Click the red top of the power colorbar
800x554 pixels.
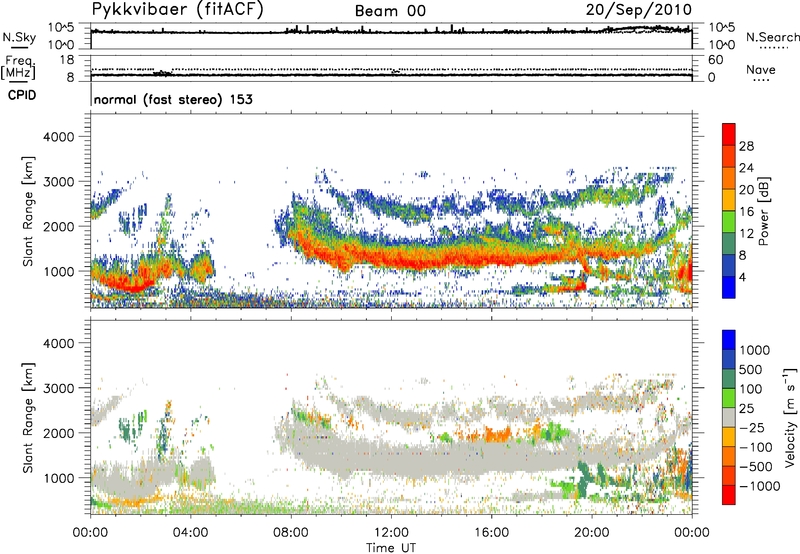(x=729, y=134)
